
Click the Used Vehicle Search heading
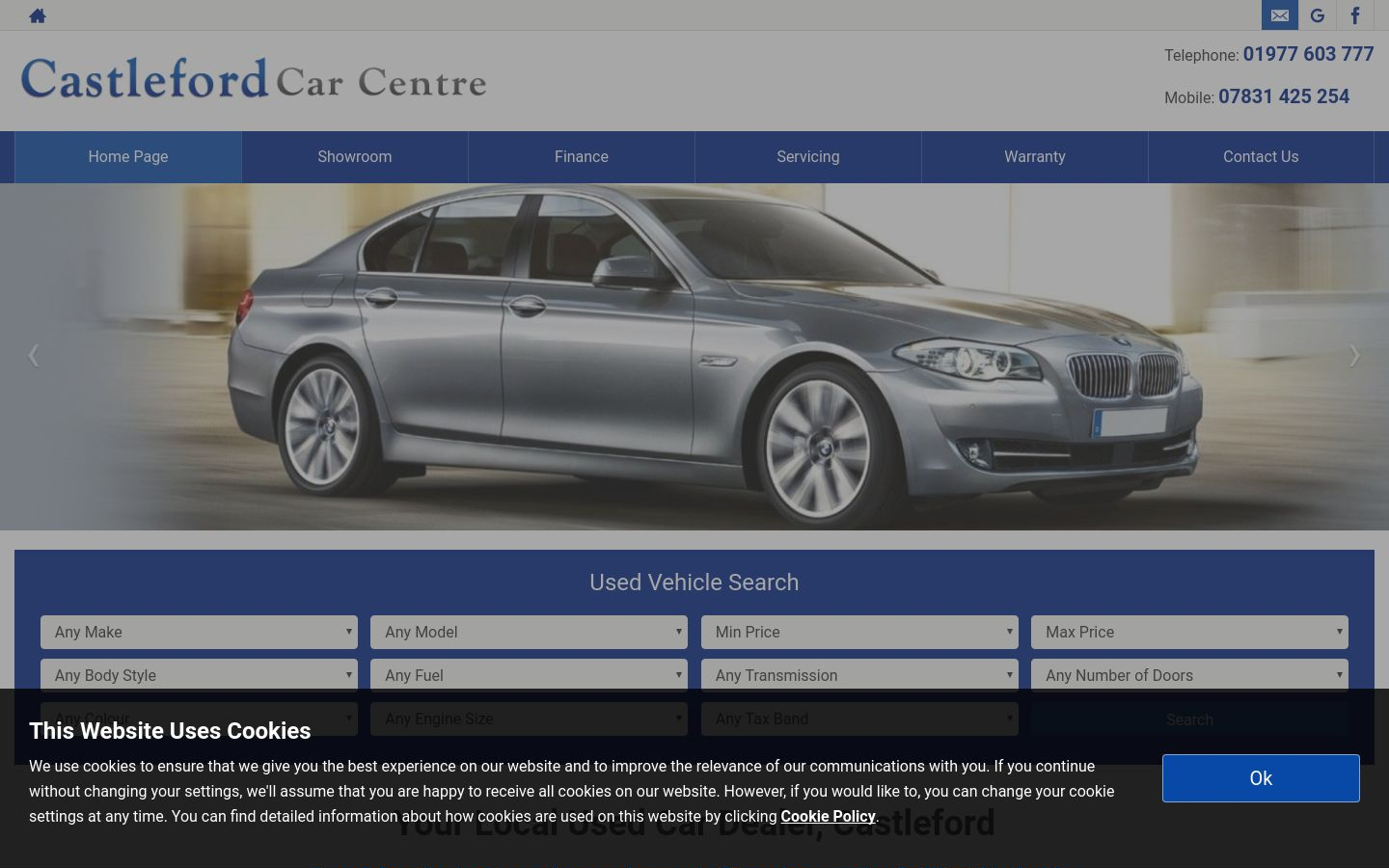pyautogui.click(x=694, y=583)
